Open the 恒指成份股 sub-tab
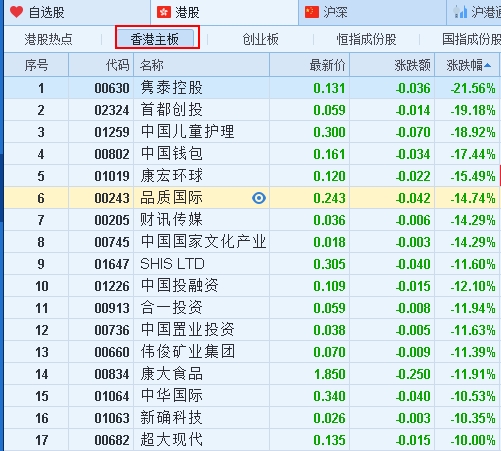Viewport: 501px width, 451px height. 366,39
